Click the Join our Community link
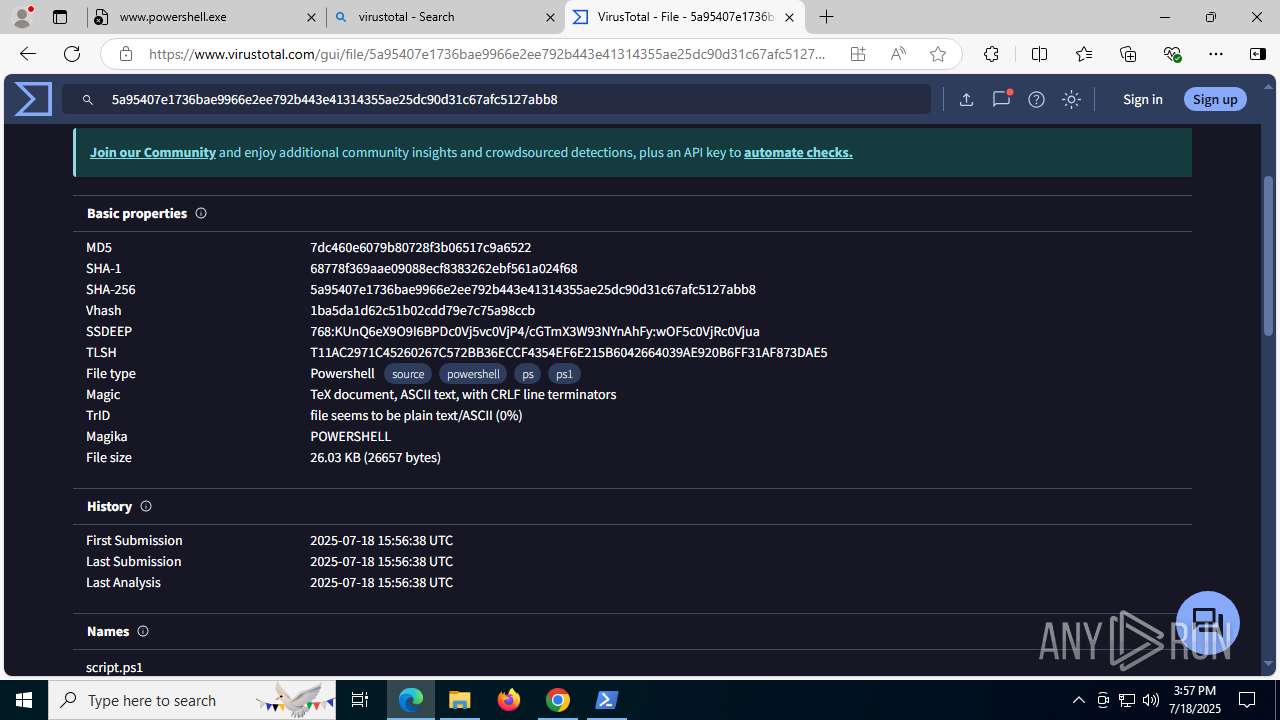Image resolution: width=1280 pixels, height=720 pixels. 153,152
